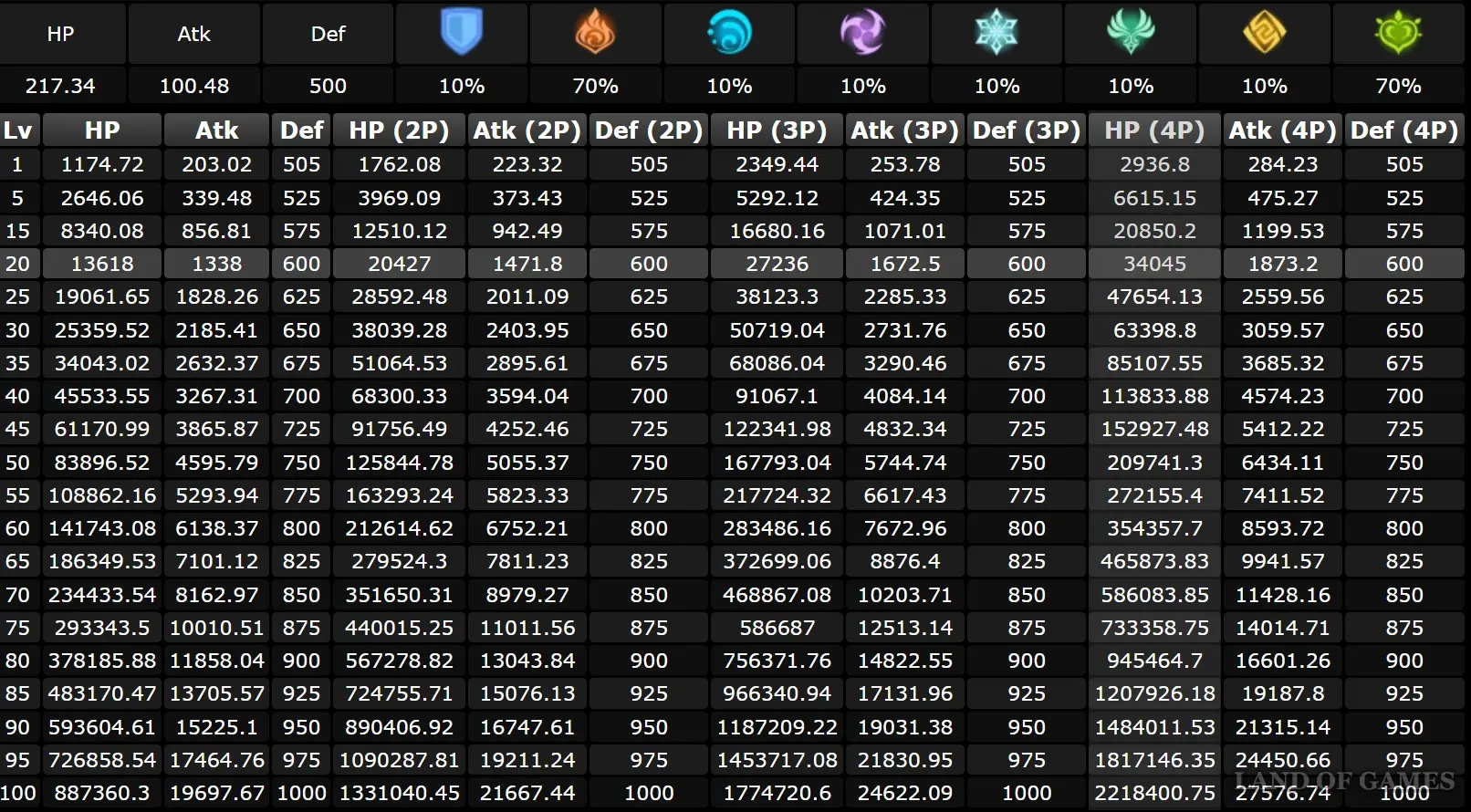Select the base HP value 217.34

60,86
